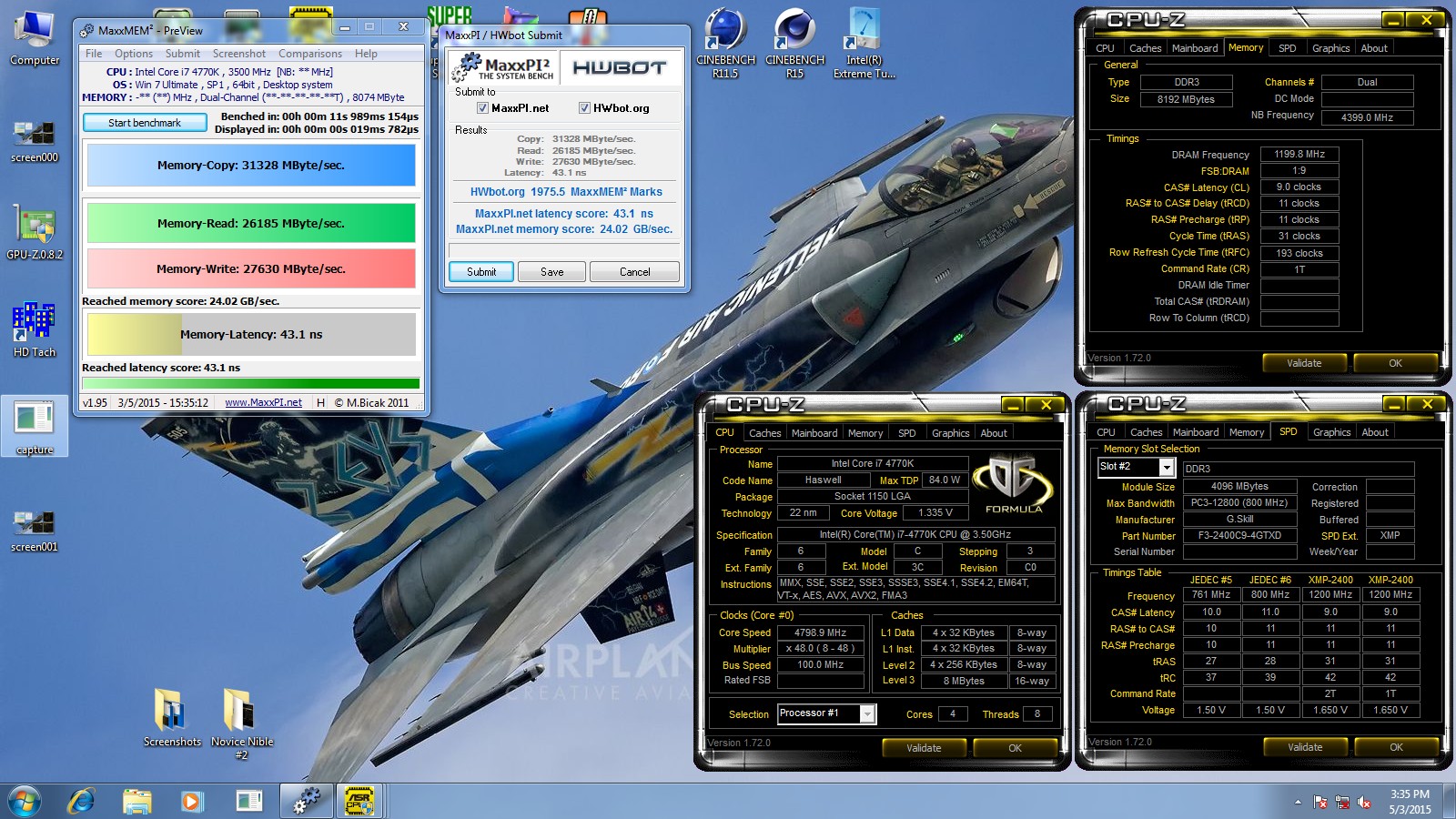Click the NB Frequency value 4399.0 MHz
Image resolution: width=1456 pixels, height=819 pixels.
1367,117
